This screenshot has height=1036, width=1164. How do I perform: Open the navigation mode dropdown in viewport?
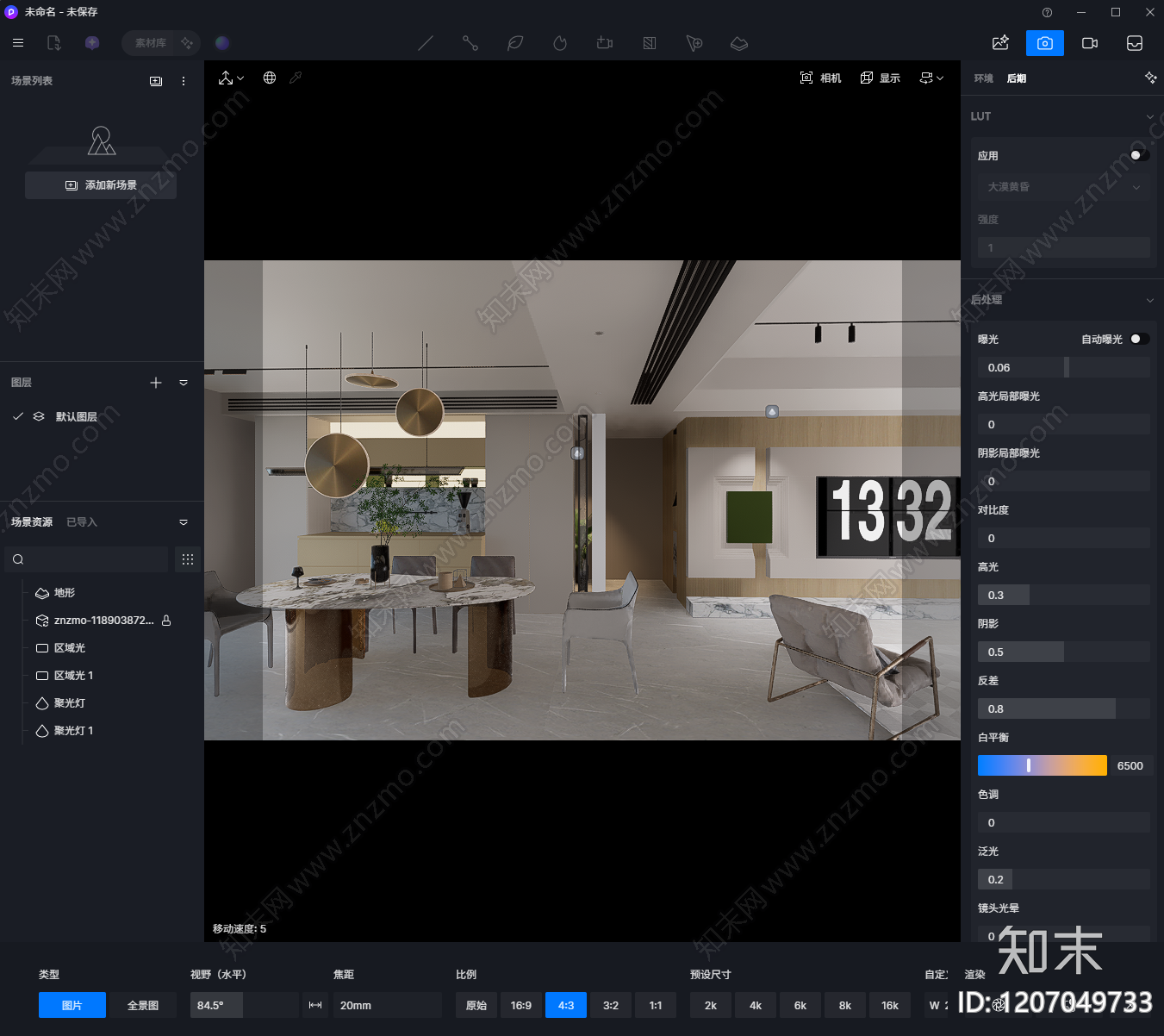[231, 78]
